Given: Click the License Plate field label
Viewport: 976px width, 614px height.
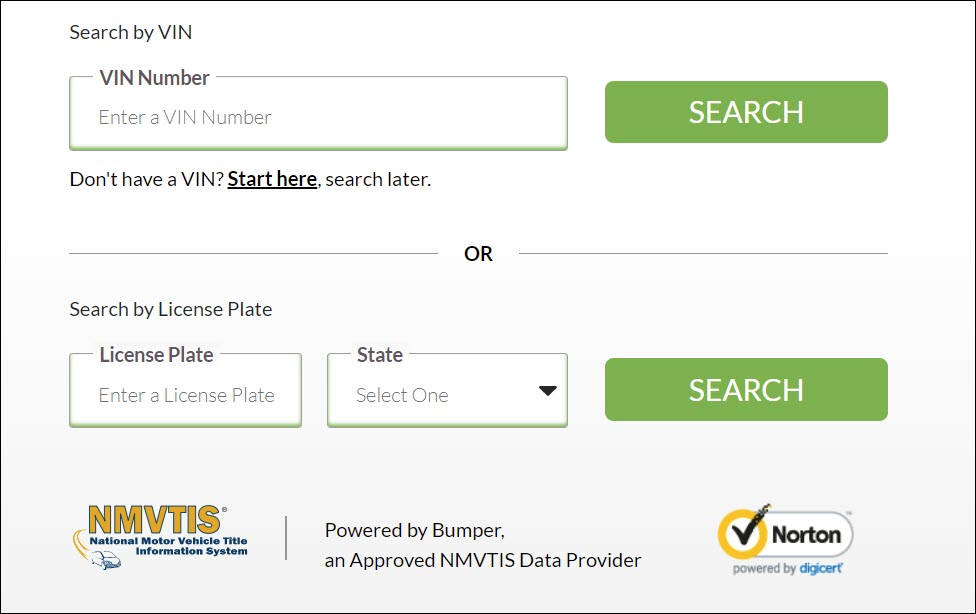Looking at the screenshot, I should pos(156,355).
